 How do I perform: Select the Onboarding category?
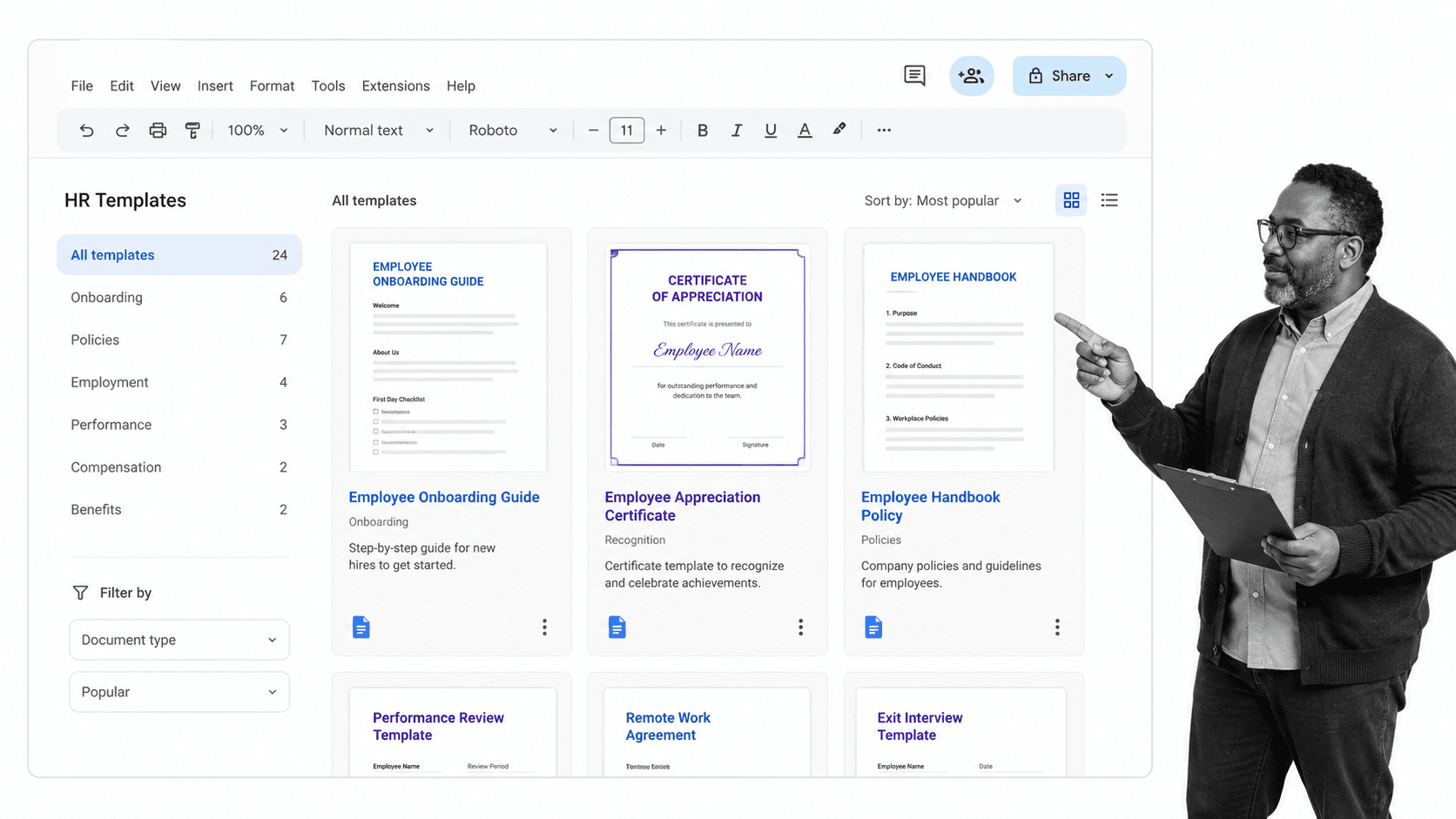179,298
